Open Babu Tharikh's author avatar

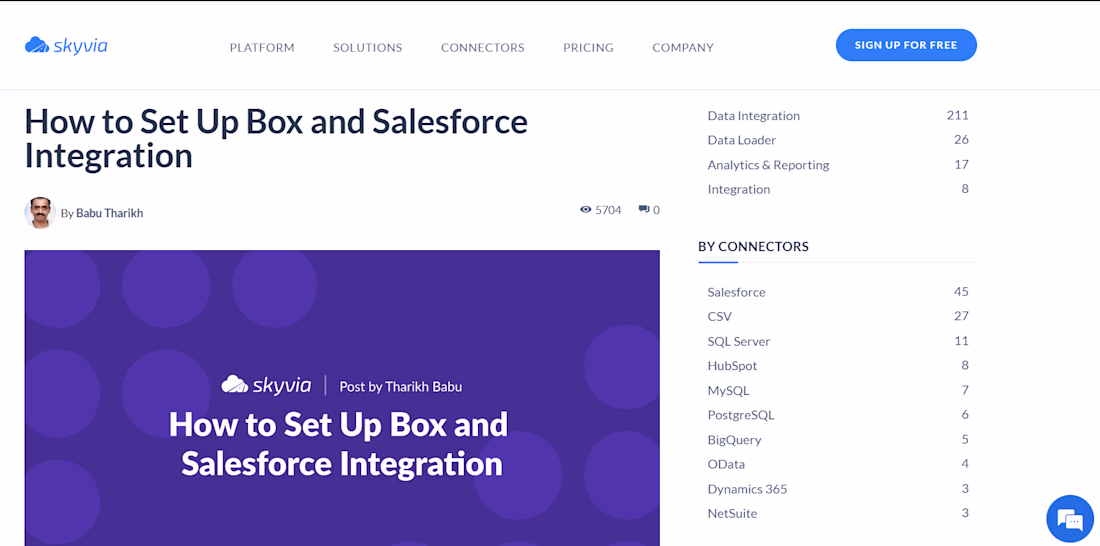tap(40, 213)
